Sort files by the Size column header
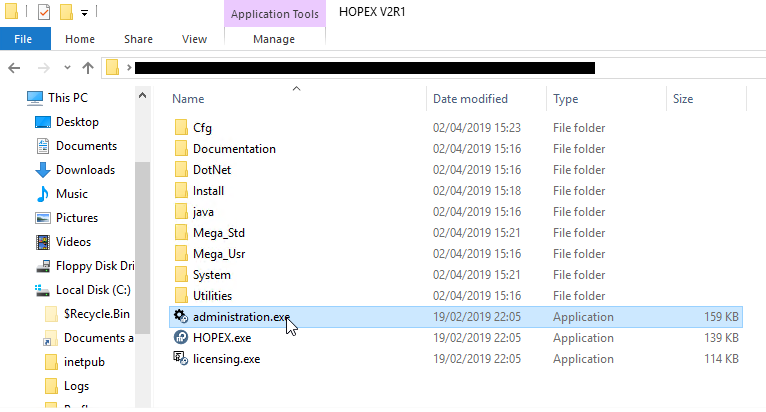Screen dimensions: 766x412 coord(683,99)
